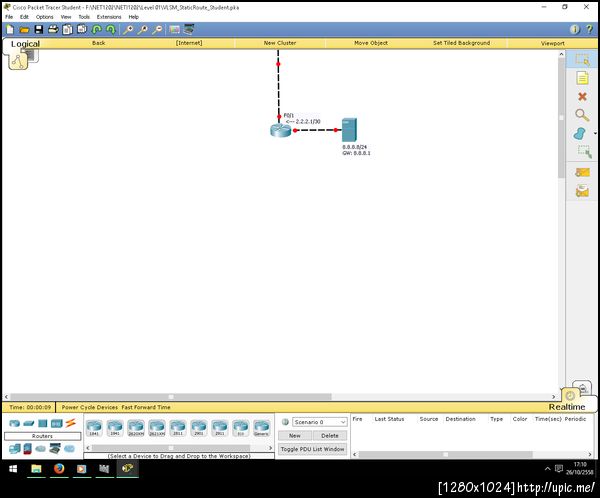Click Fast Forward Time
This screenshot has height=498, width=600.
pos(146,407)
